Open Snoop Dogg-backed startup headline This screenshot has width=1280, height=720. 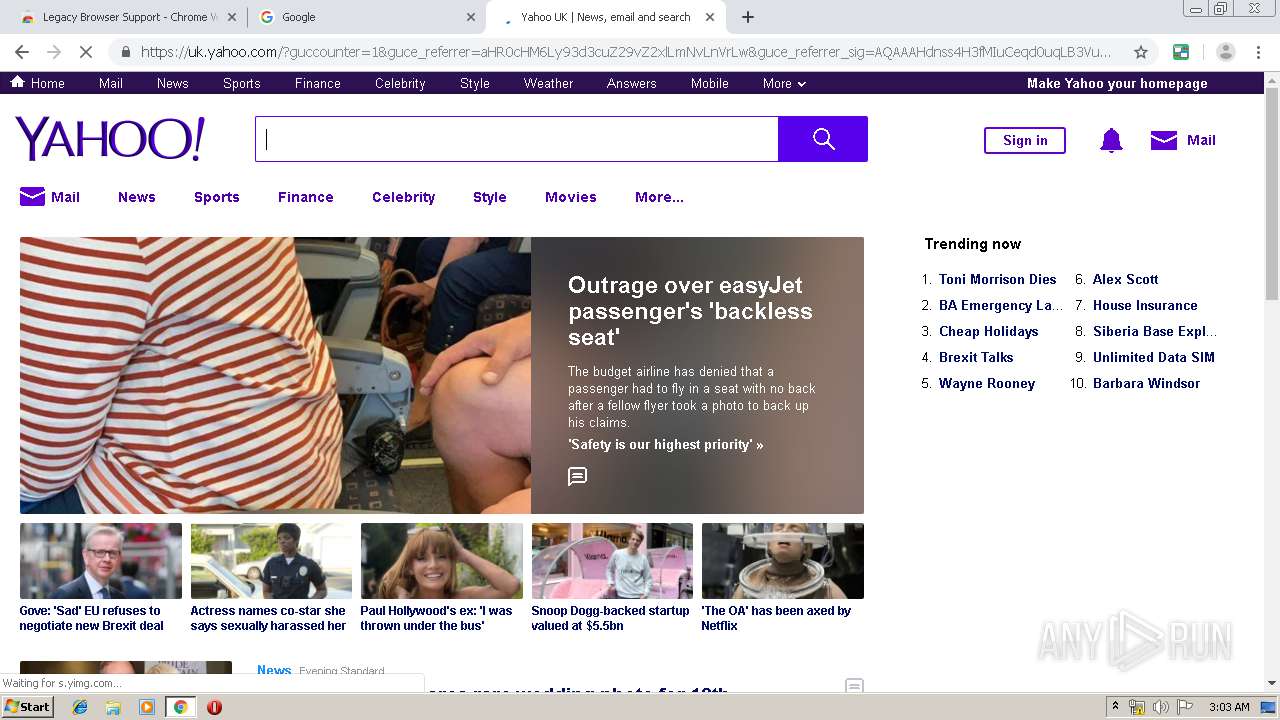tap(610, 618)
